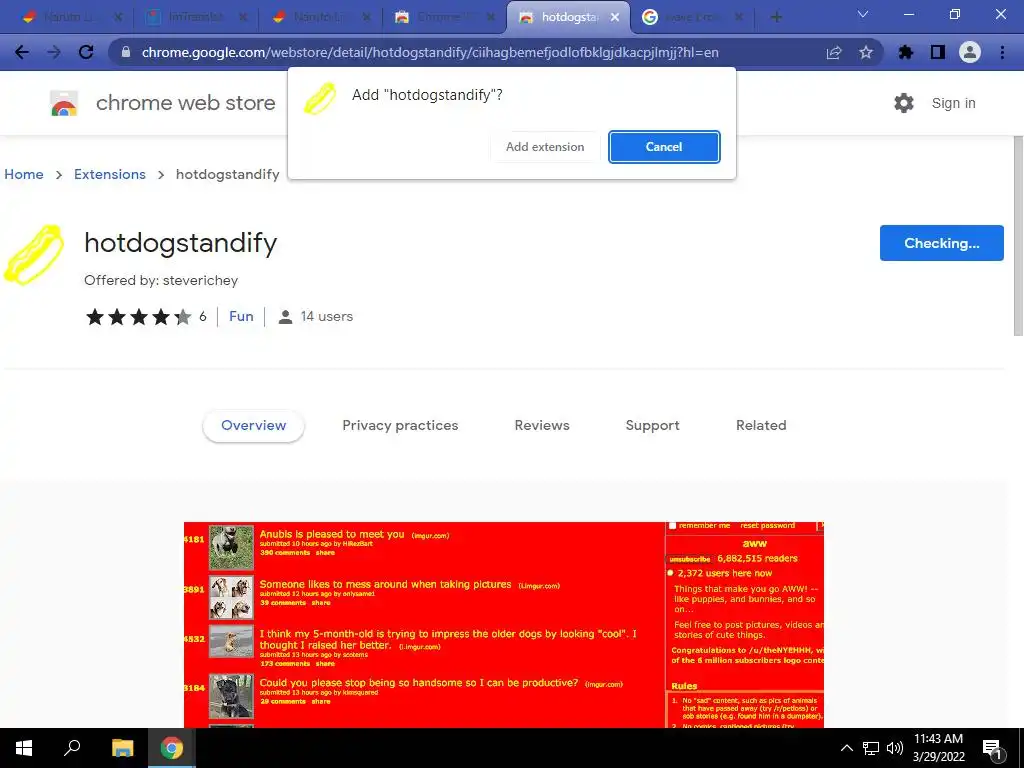1024x768 pixels.
Task: Show hidden system tray icons
Action: (x=846, y=748)
